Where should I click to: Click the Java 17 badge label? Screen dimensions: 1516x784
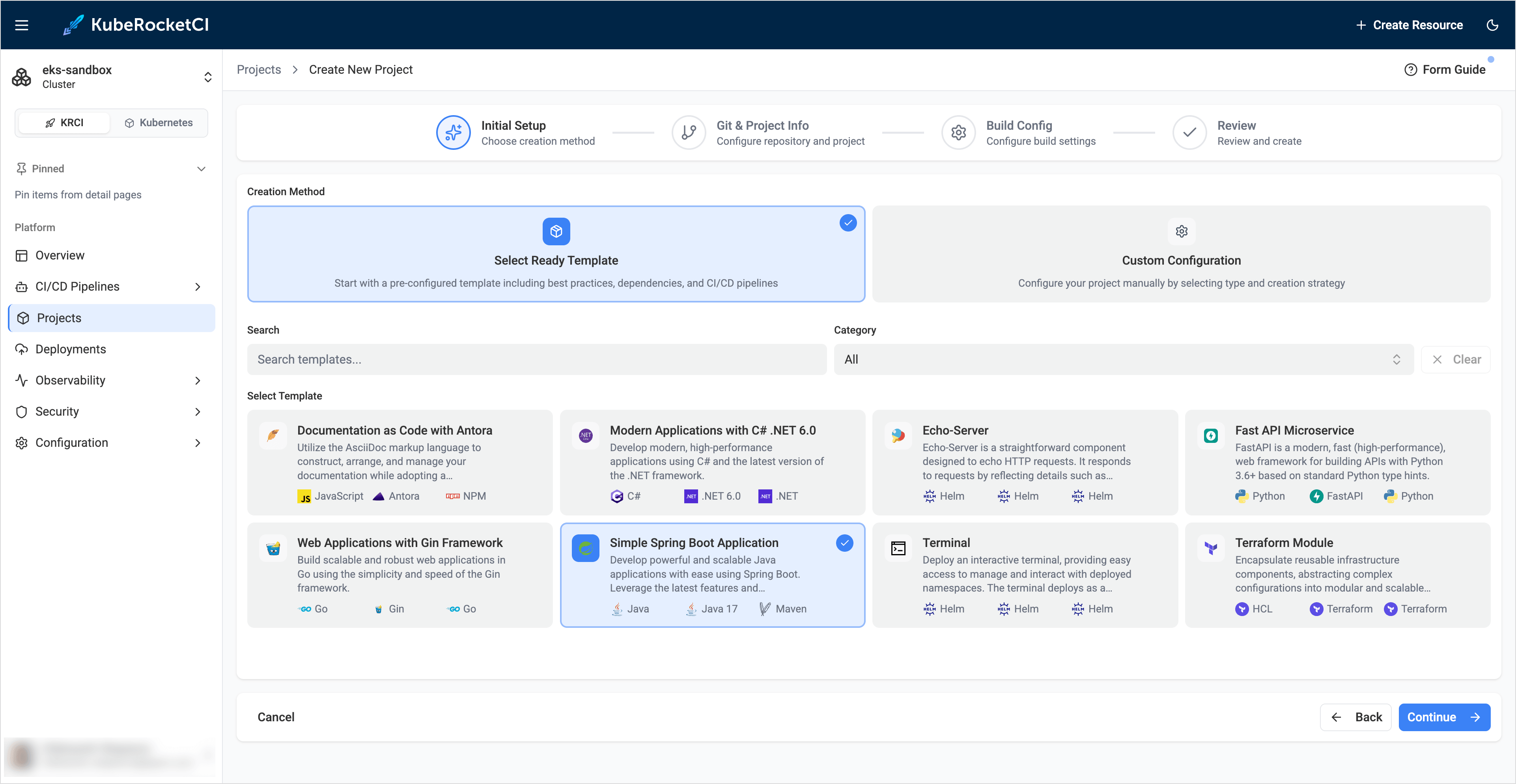pos(719,609)
